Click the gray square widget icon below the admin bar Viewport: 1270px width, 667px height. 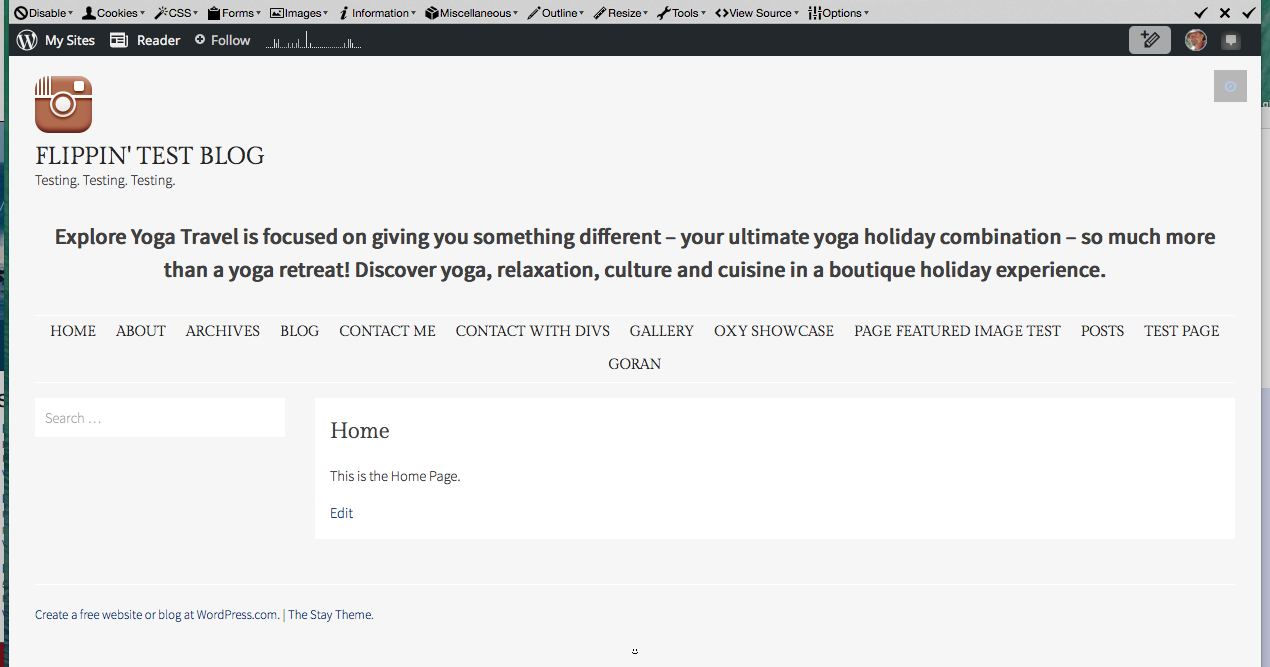click(x=1230, y=86)
